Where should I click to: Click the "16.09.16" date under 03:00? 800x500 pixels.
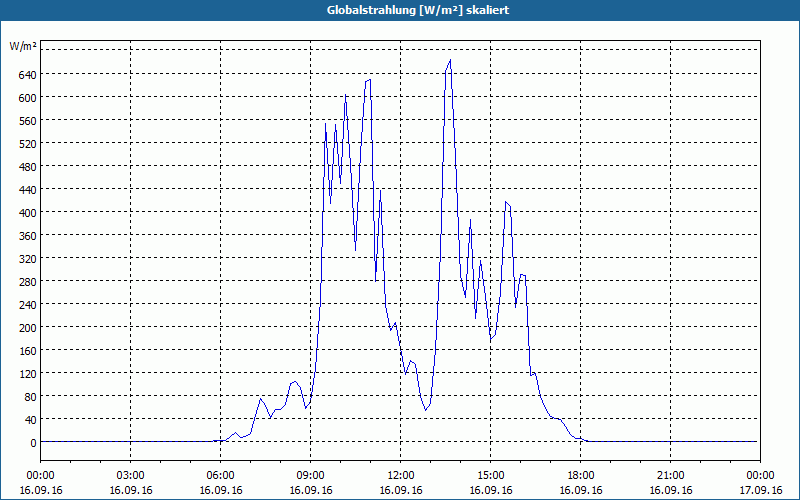pos(131,490)
